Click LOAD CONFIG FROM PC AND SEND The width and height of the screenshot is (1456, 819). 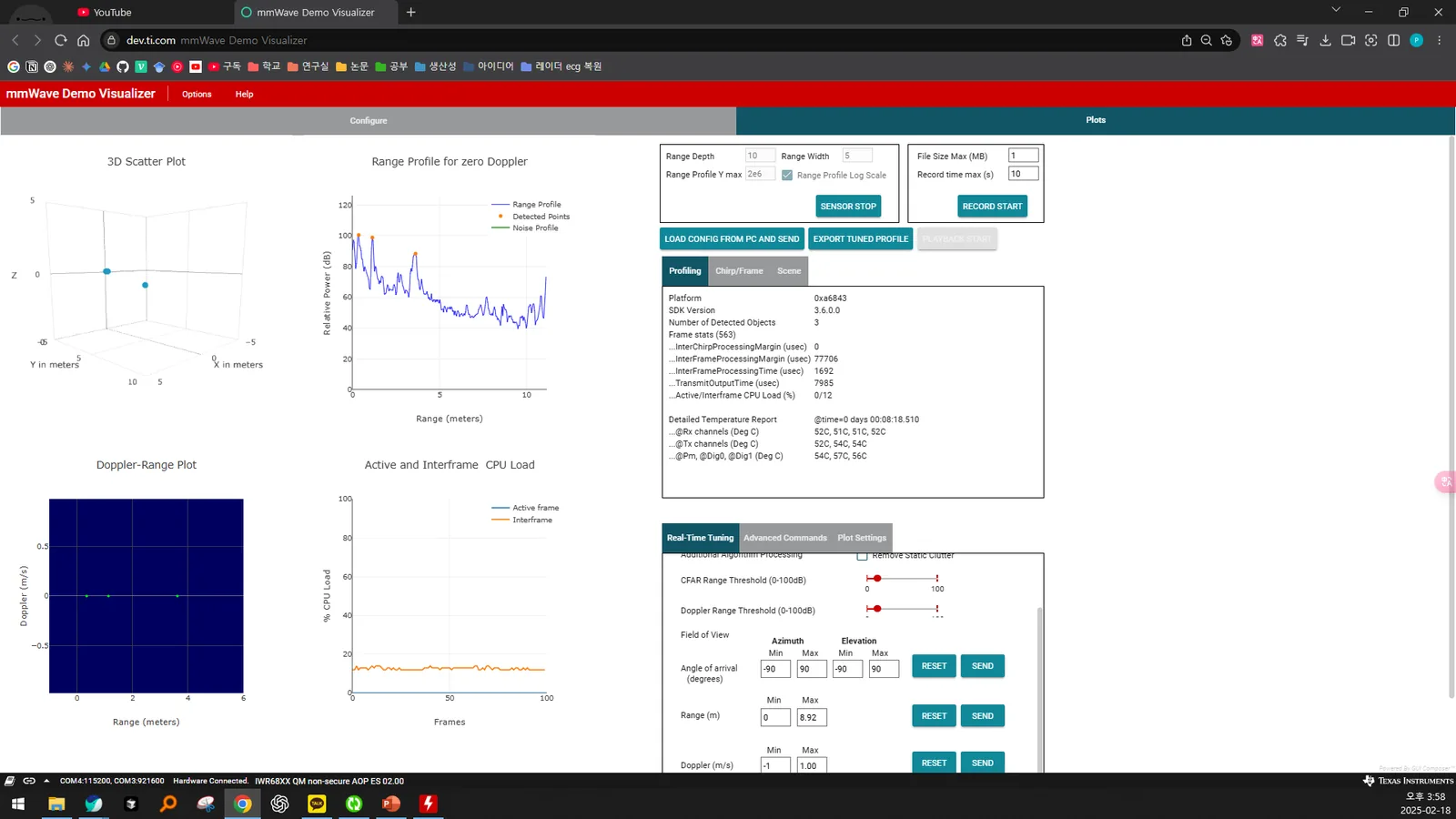[732, 239]
